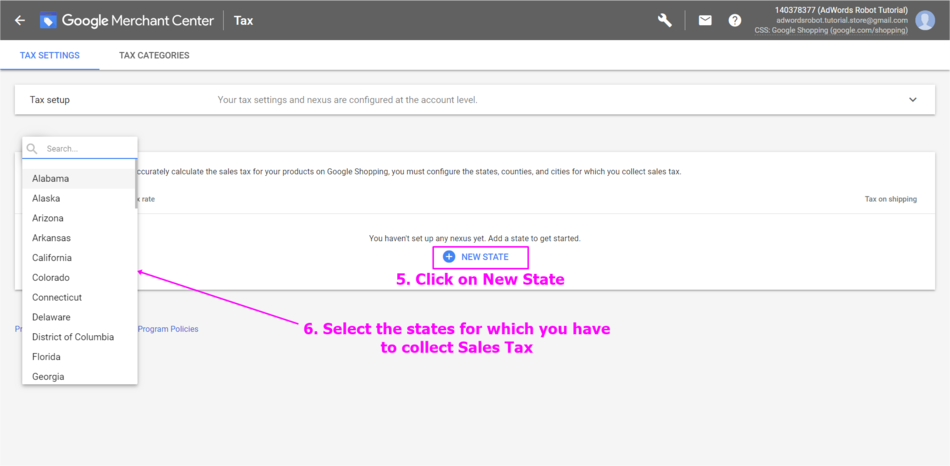
Task: Select Arkansas from the state list
Action: point(79,238)
